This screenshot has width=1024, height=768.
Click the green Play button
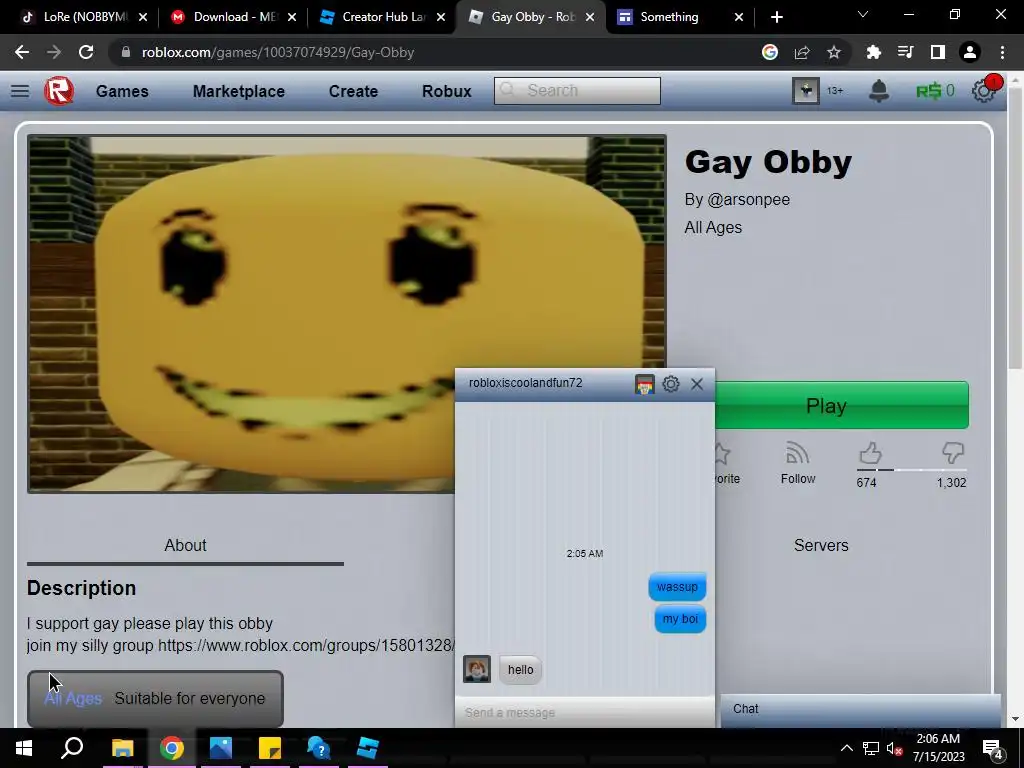842,406
